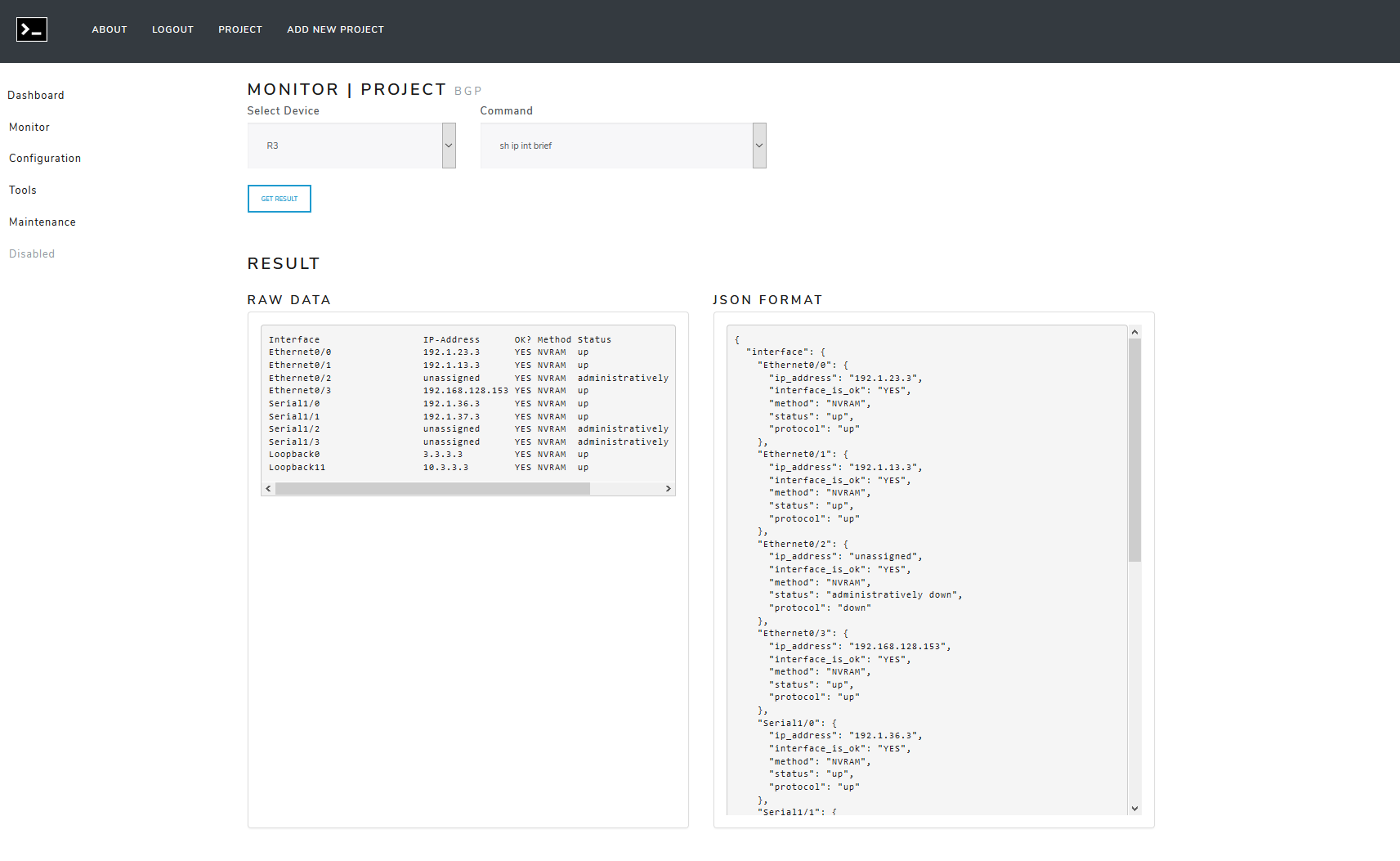Click IP address 192.168.128.153 in raw data
The image size is (1400, 861).
tap(466, 391)
